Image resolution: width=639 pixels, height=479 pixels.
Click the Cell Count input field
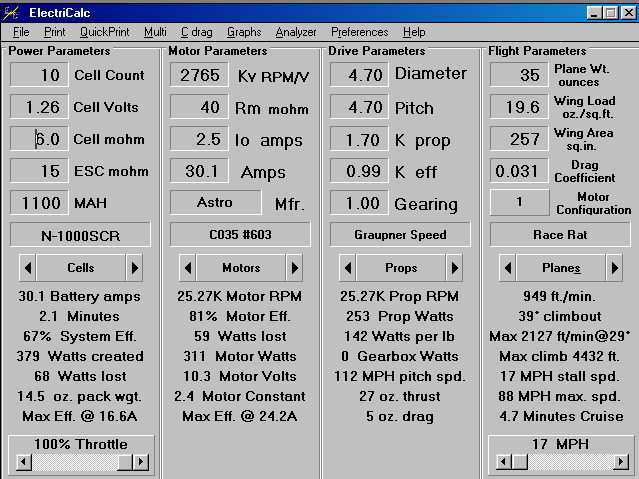[40, 75]
